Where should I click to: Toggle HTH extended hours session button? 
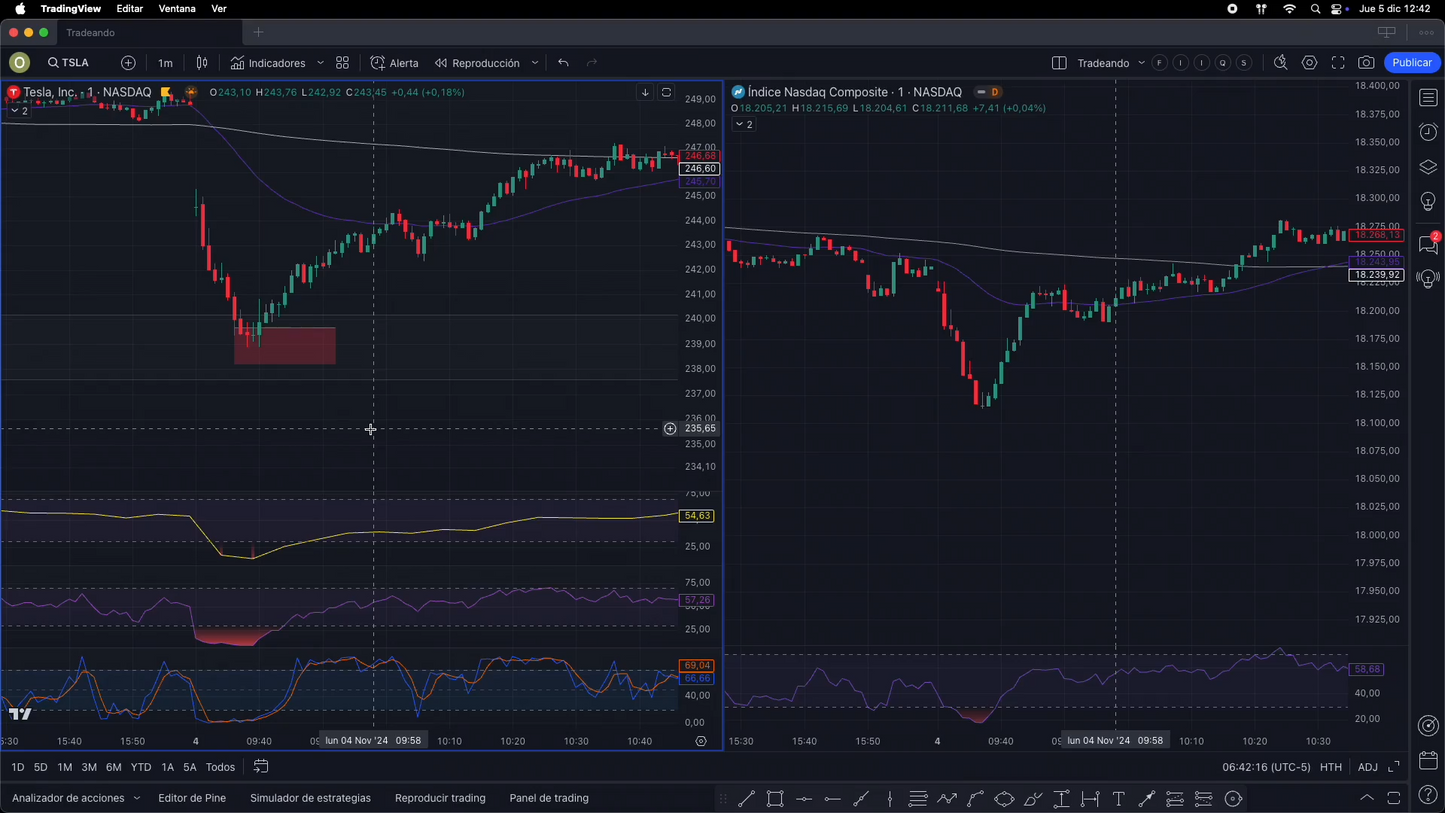(1330, 767)
